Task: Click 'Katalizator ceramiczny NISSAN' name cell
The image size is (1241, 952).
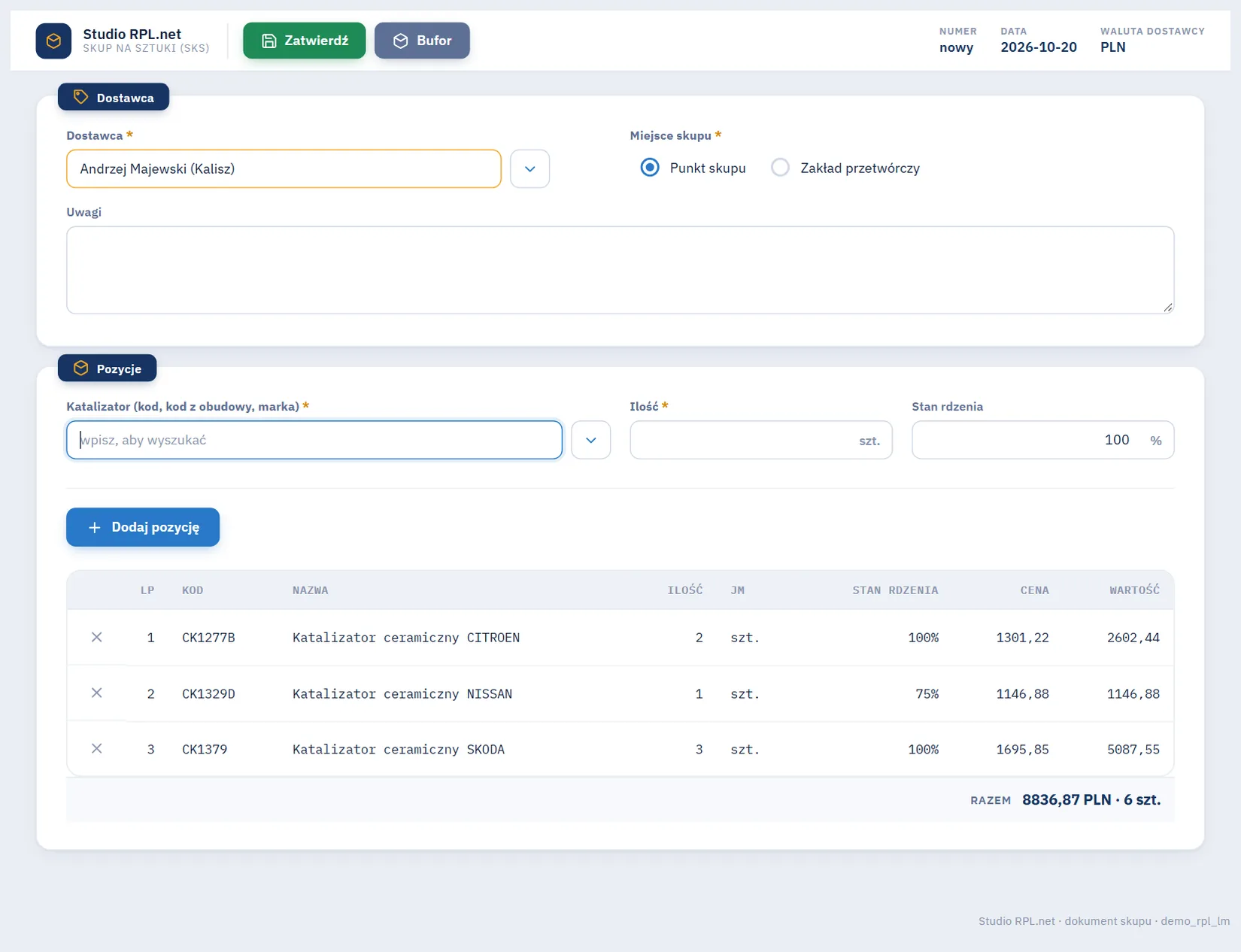Action: pos(402,694)
